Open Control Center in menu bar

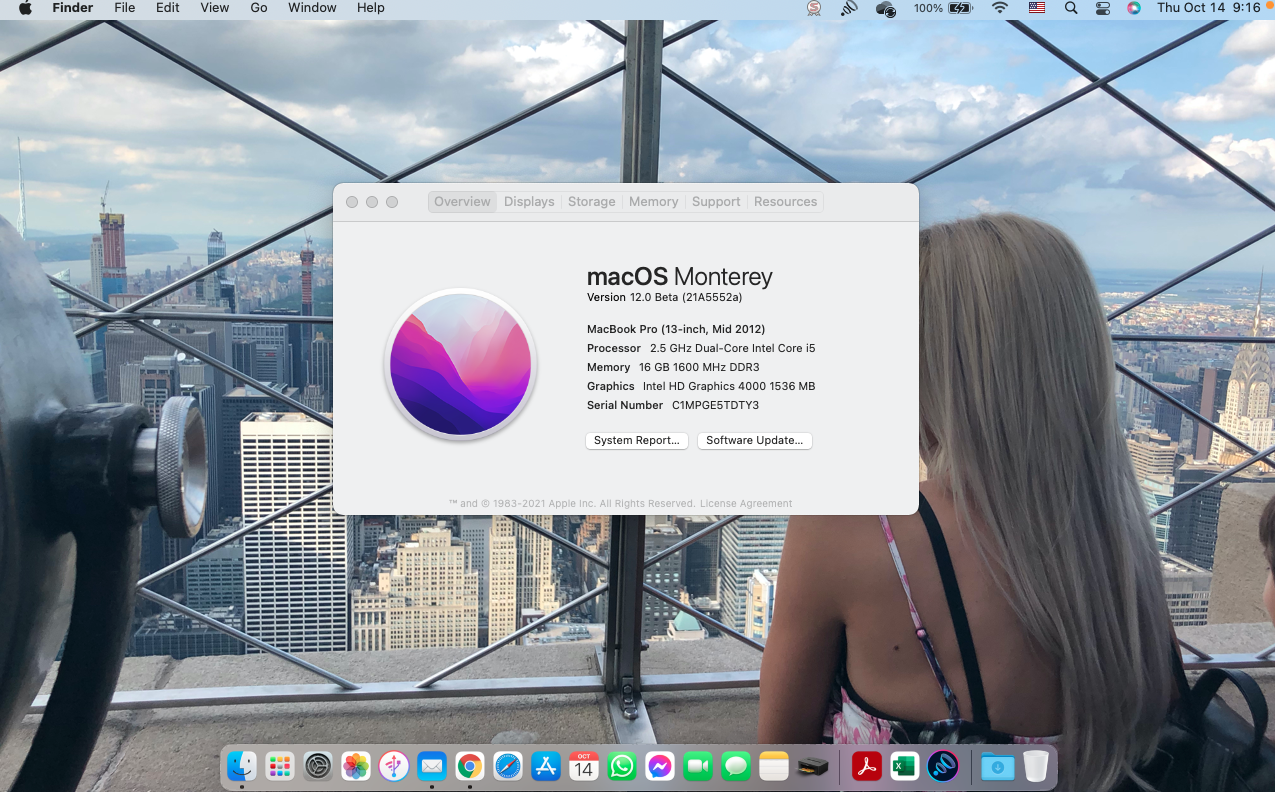click(1103, 8)
